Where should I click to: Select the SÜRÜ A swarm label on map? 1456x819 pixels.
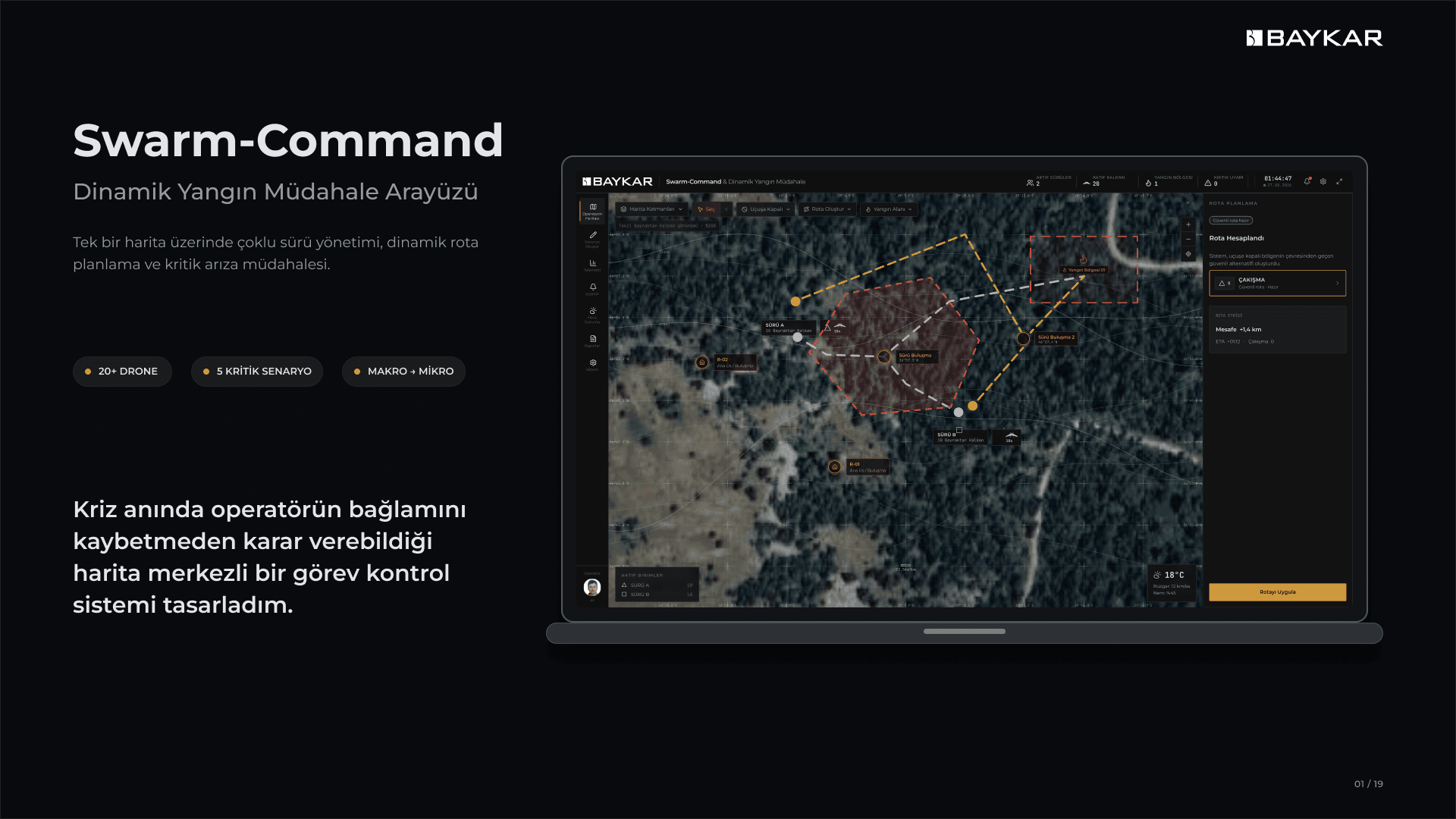(788, 328)
